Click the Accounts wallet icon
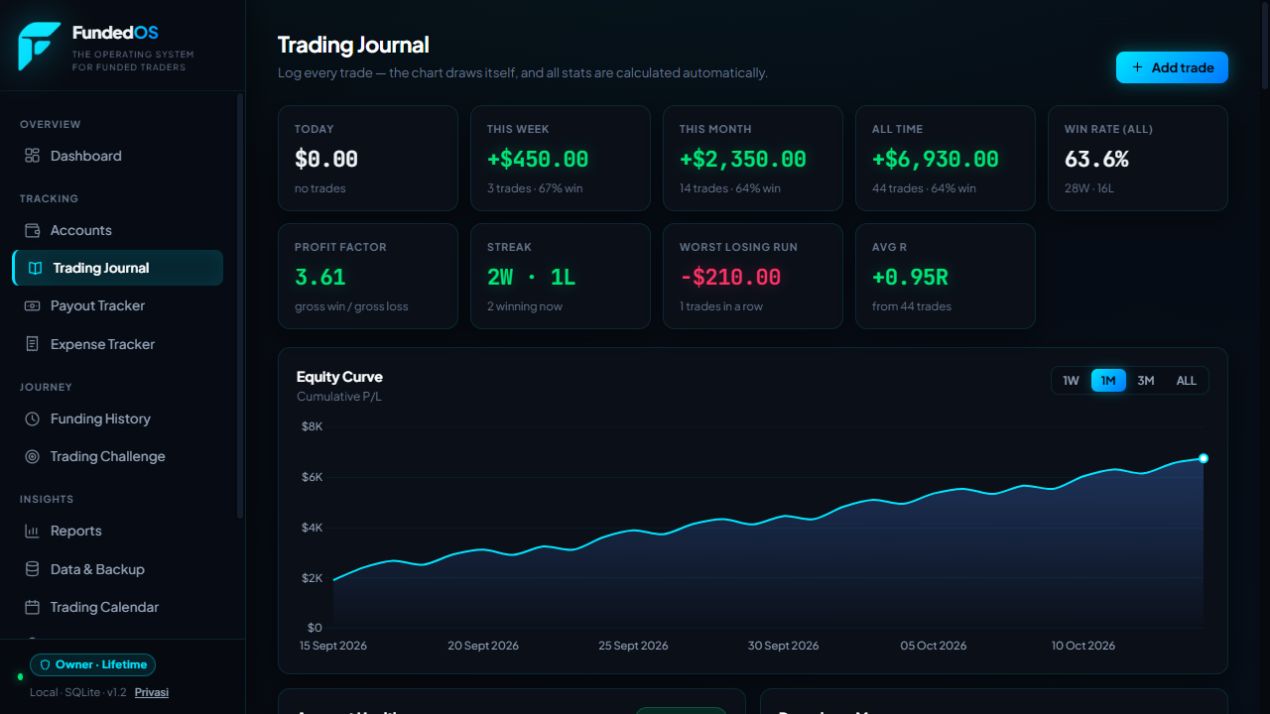This screenshot has width=1270, height=714. click(x=32, y=230)
